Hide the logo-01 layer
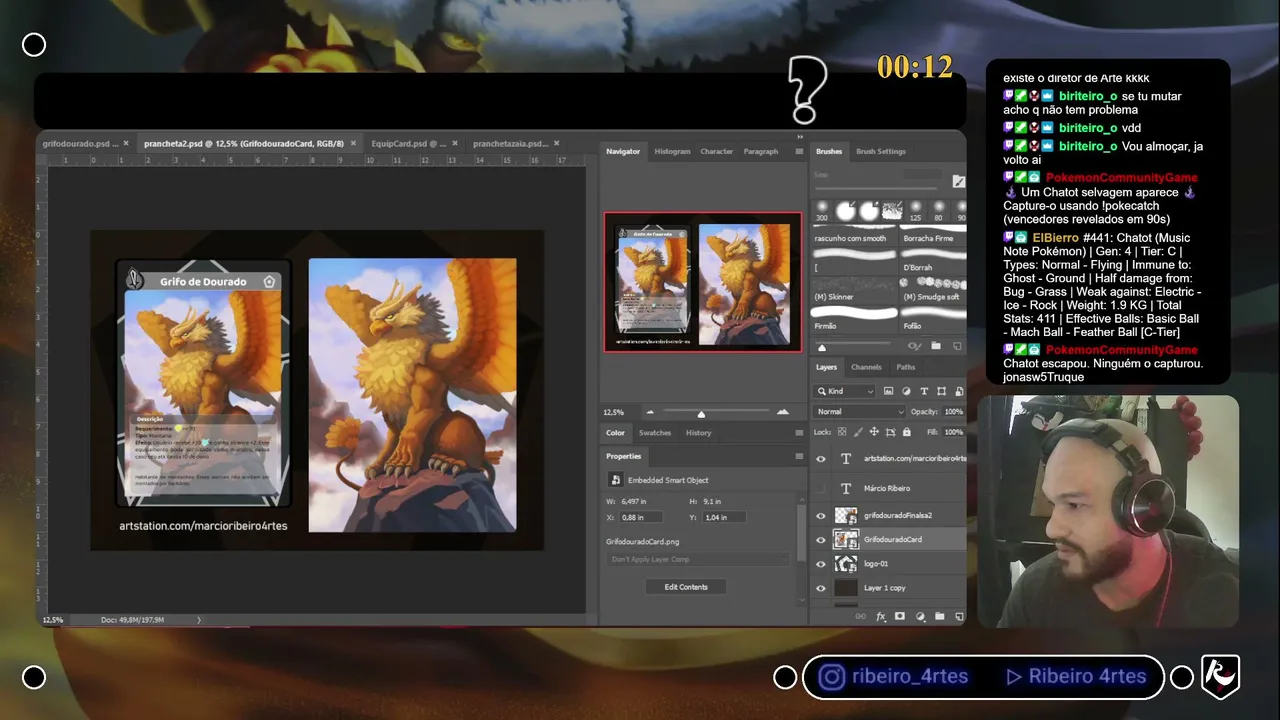Screen dimensions: 1280x720 (x=821, y=564)
